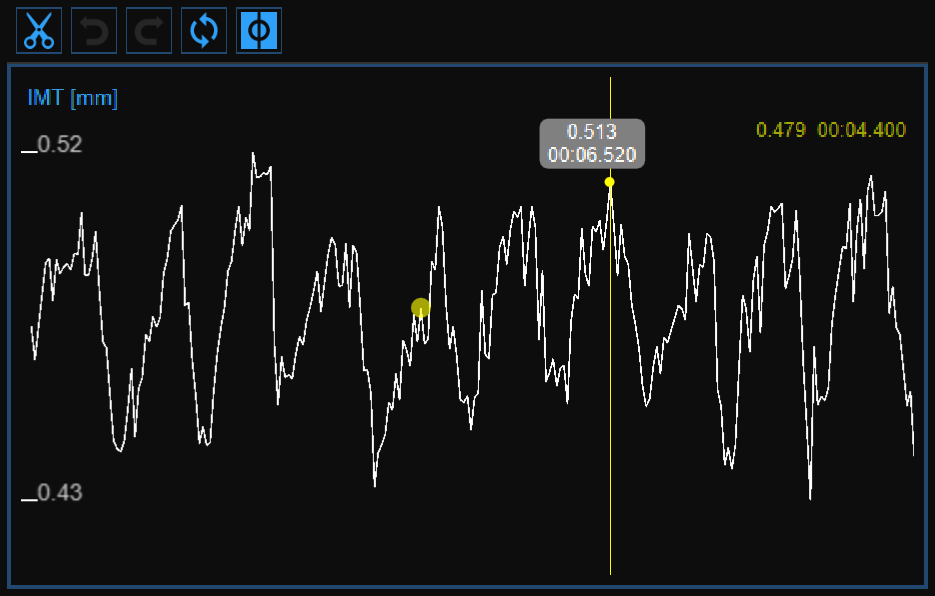Click the small yellow dot on cursor line
935x596 pixels.
[609, 182]
